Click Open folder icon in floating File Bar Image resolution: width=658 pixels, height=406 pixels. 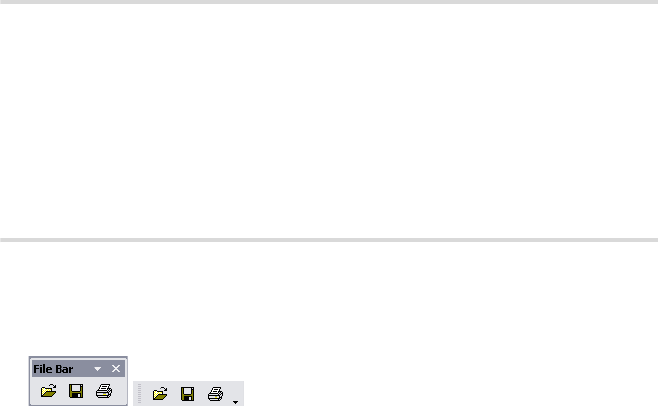click(48, 391)
